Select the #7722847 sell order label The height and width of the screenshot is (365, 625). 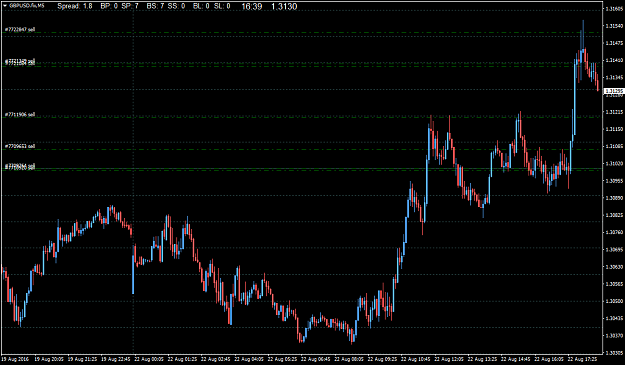point(20,29)
